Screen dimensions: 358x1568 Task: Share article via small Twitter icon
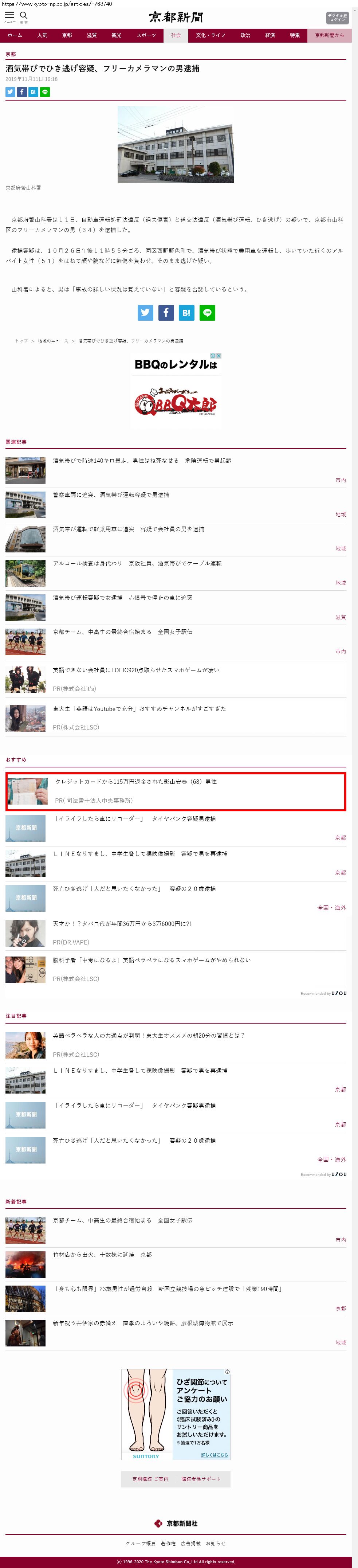[x=10, y=92]
